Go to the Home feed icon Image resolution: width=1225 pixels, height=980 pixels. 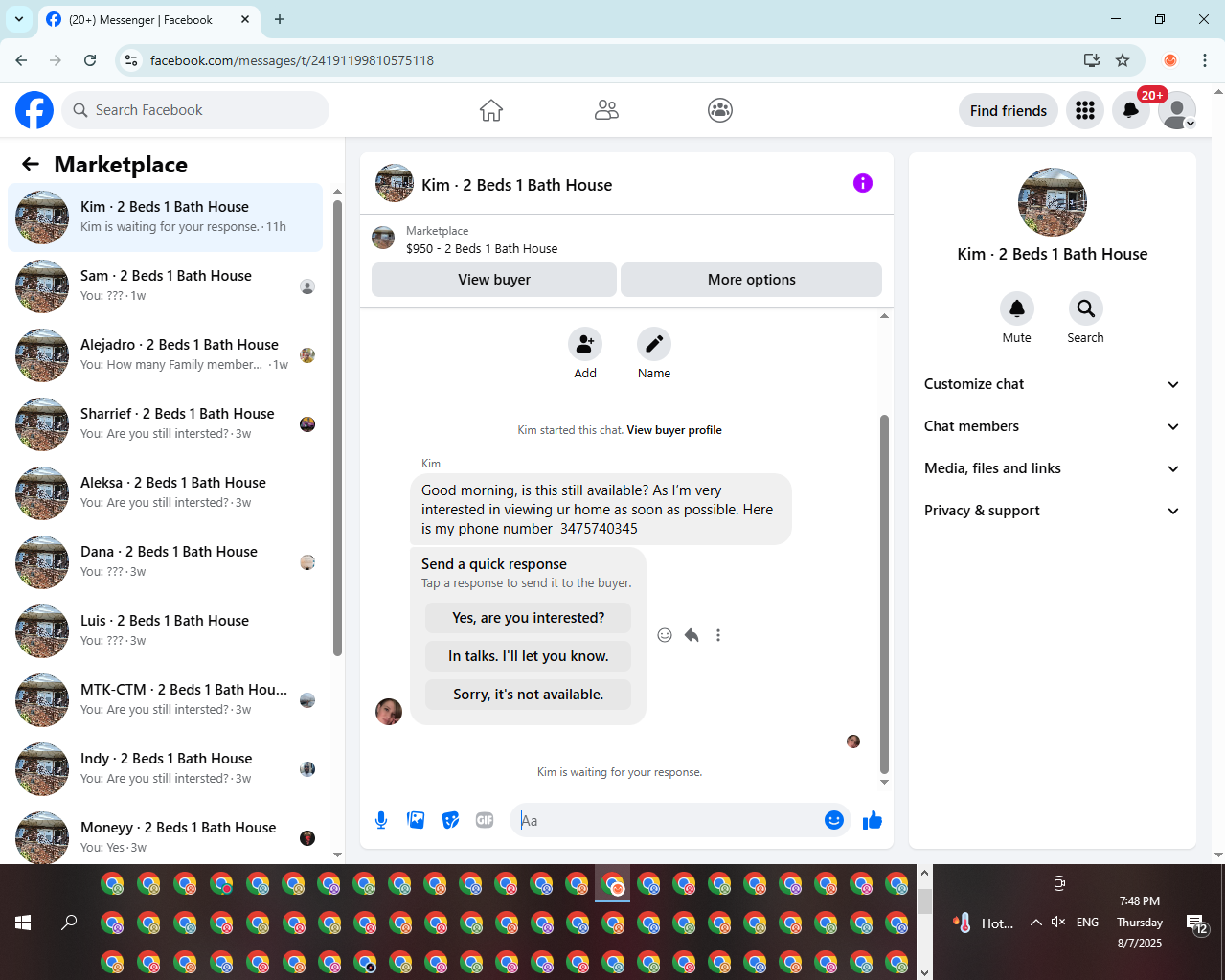tap(491, 110)
